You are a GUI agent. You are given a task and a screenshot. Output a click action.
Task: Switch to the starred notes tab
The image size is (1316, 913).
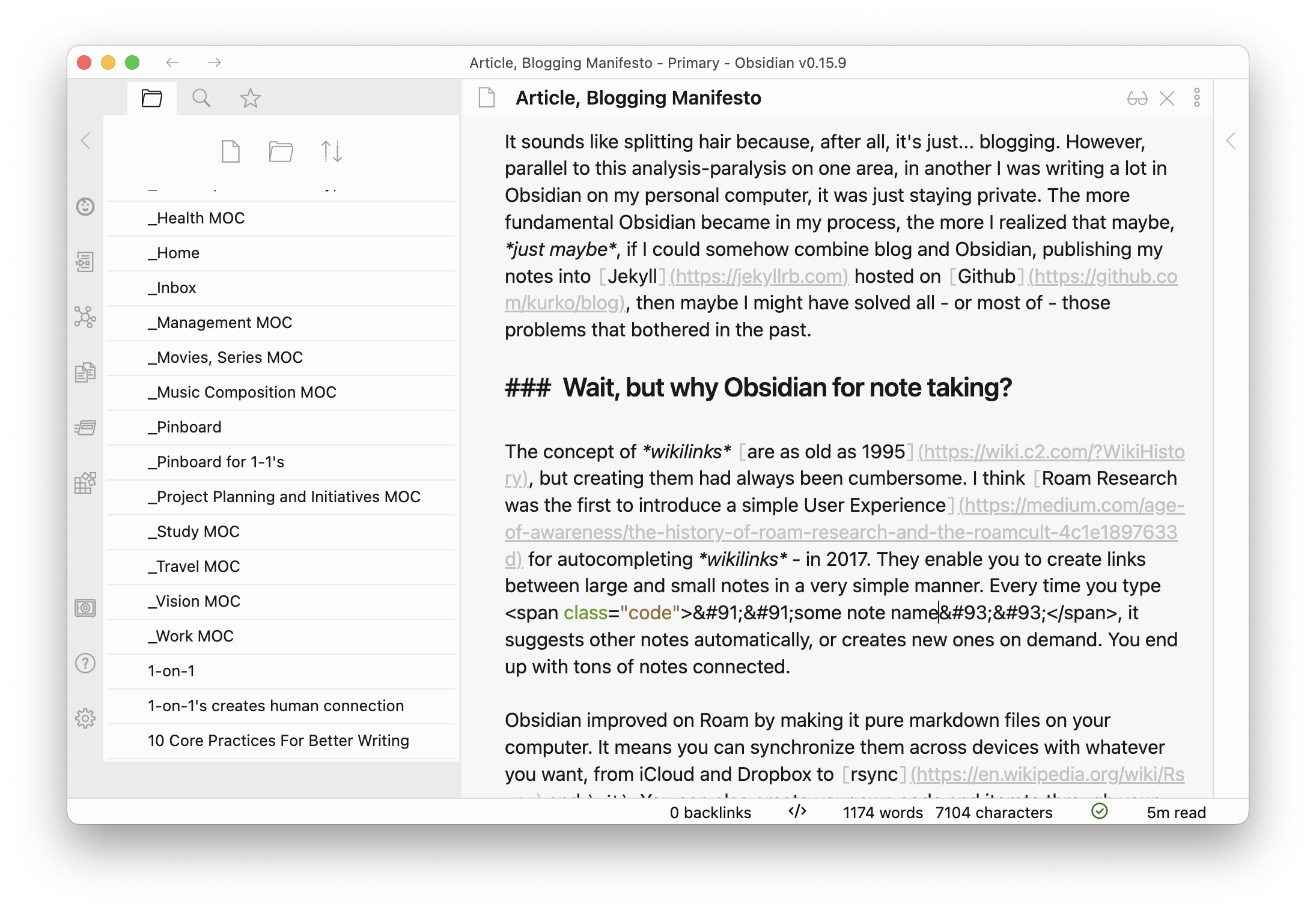pos(251,98)
